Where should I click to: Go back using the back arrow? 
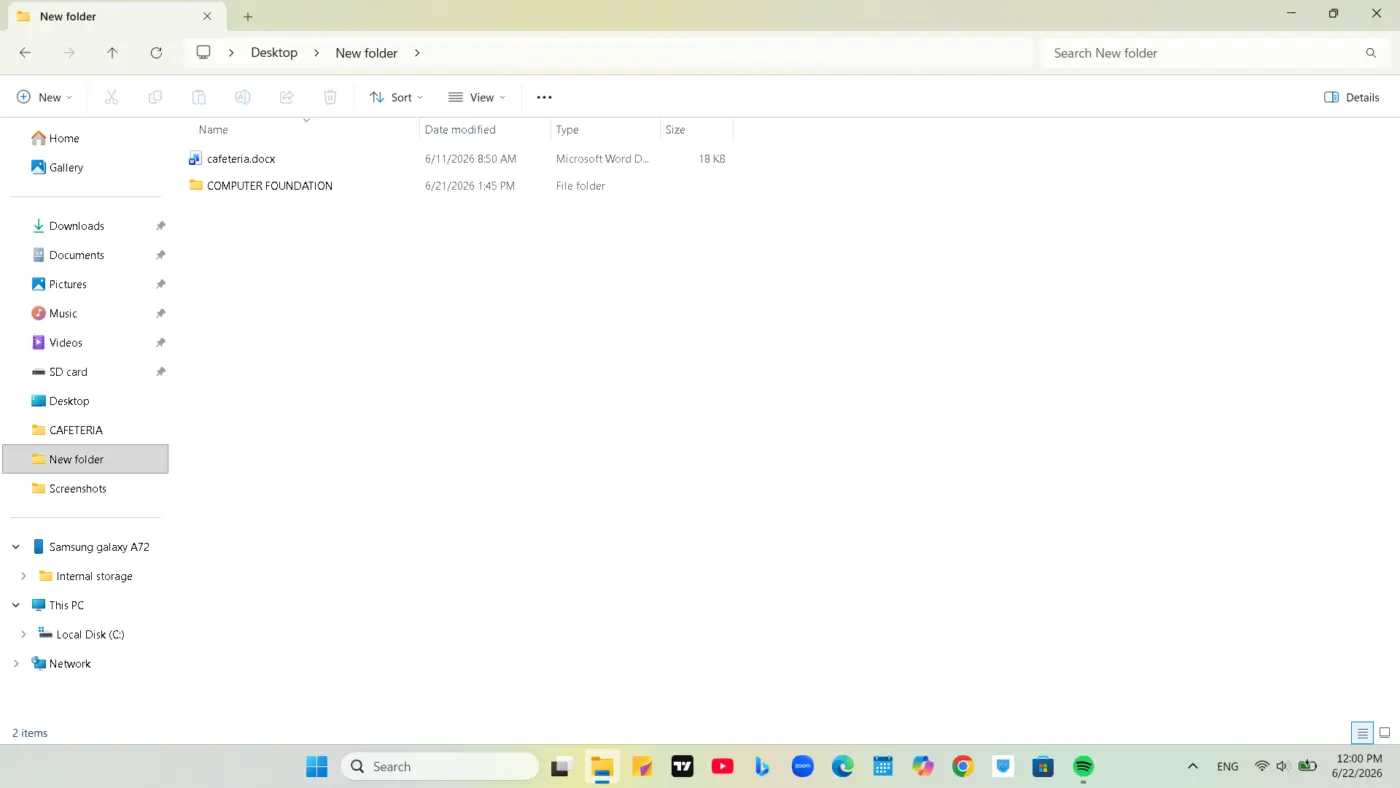tap(25, 53)
